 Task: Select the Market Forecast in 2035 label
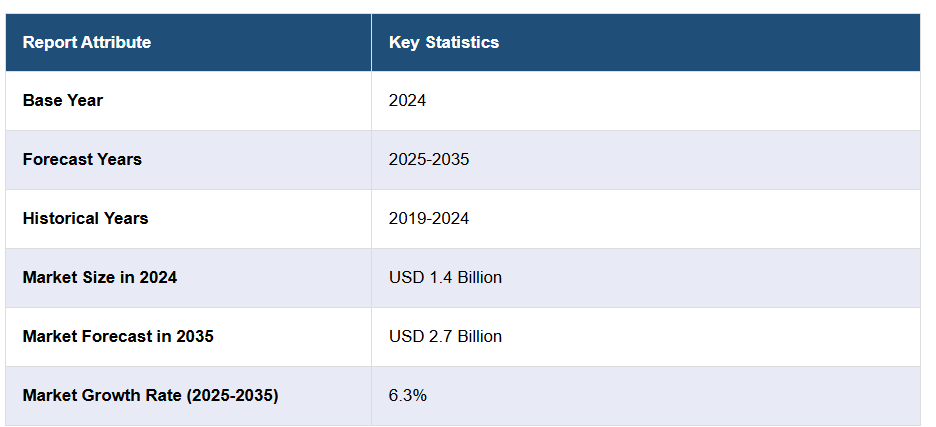pyautogui.click(x=118, y=336)
